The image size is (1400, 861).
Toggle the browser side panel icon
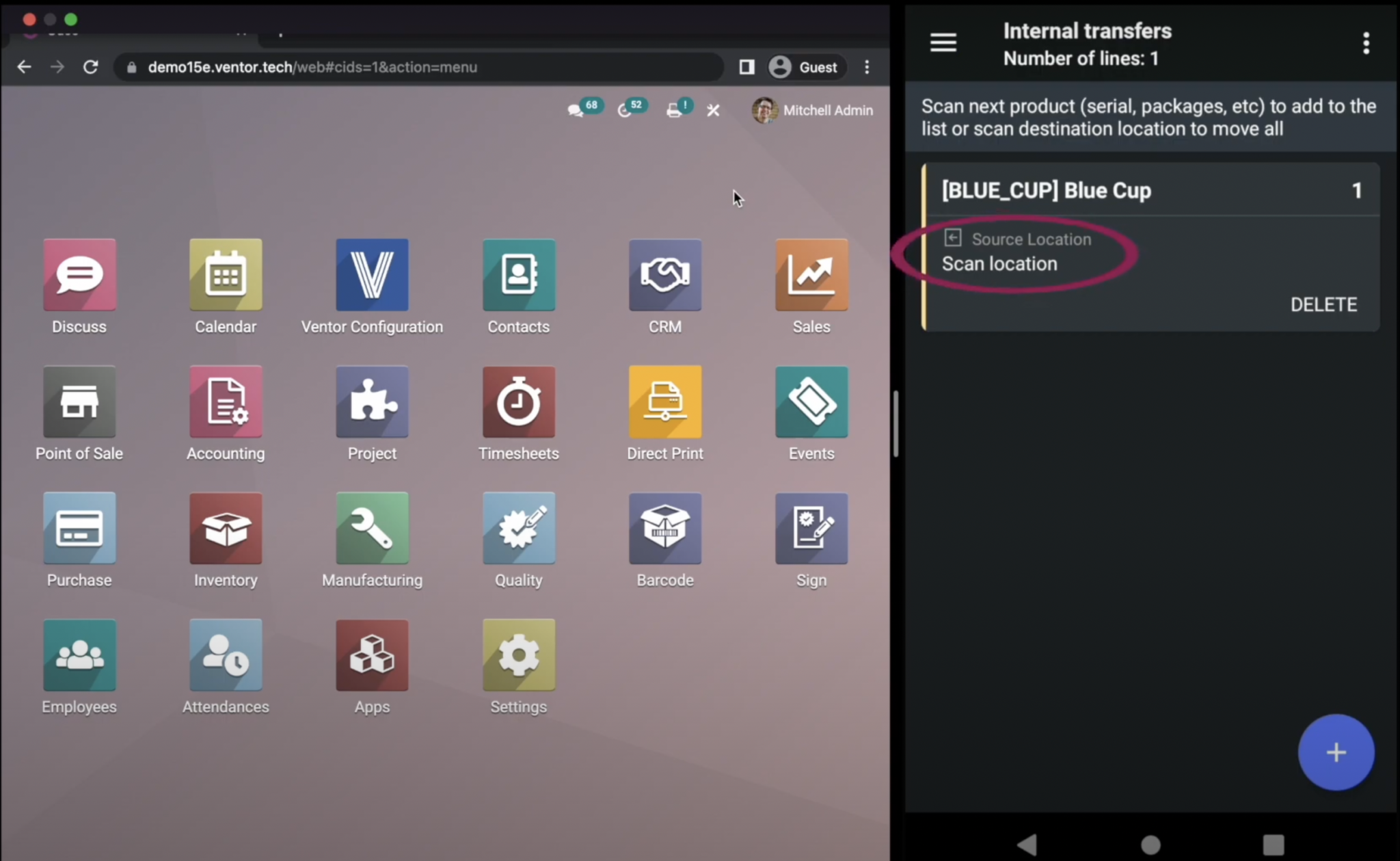click(746, 67)
